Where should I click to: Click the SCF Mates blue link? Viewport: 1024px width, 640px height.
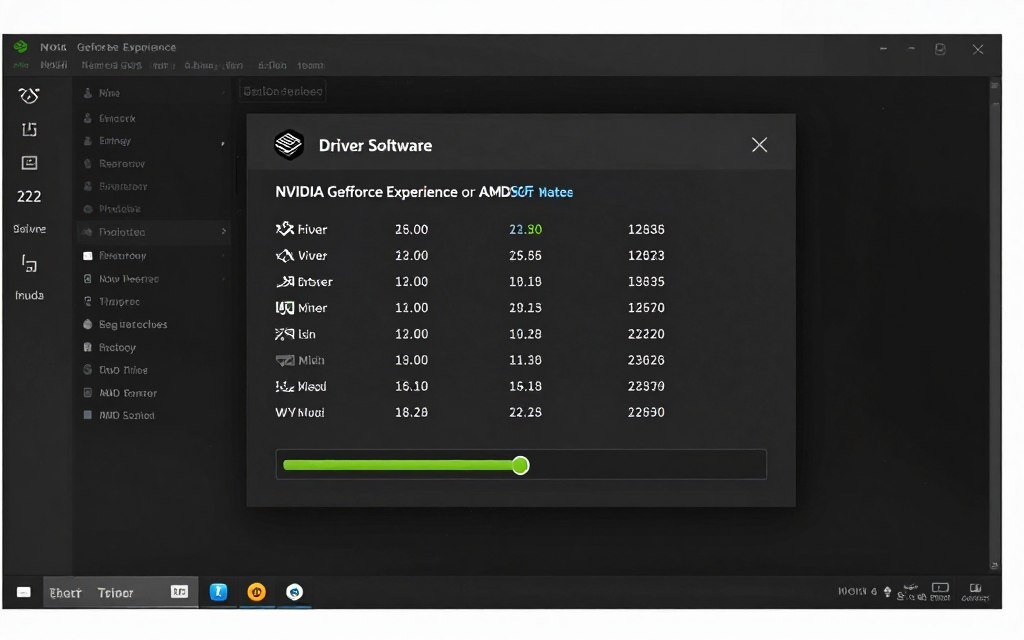pyautogui.click(x=541, y=192)
